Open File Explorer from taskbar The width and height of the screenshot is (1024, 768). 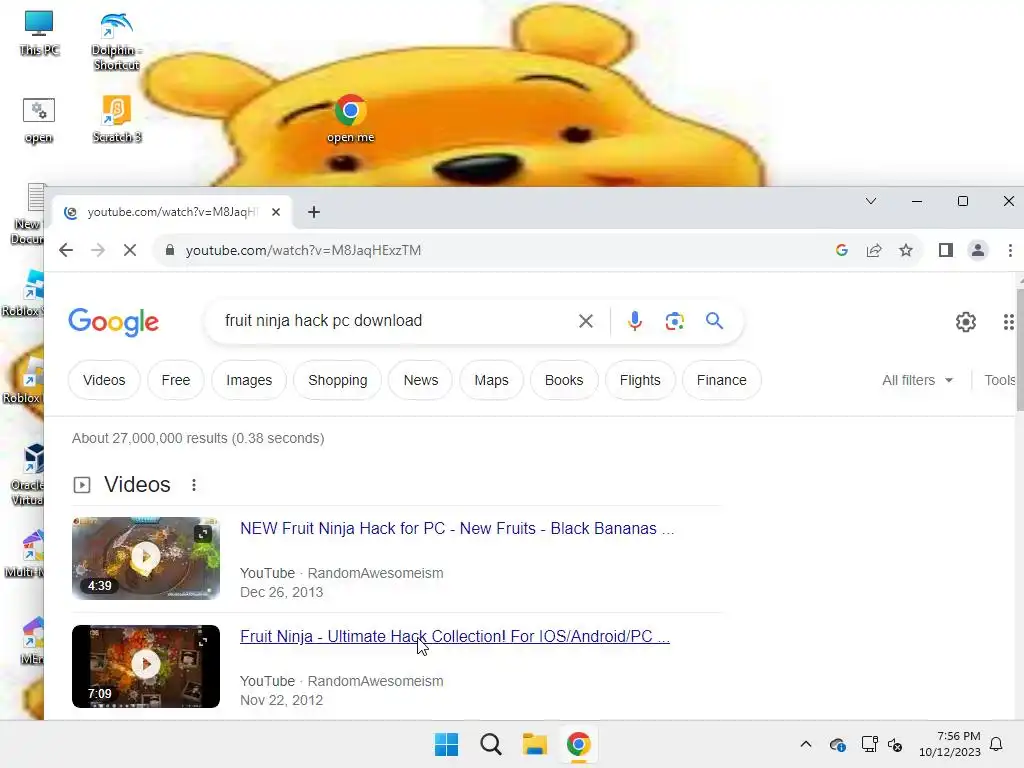[x=534, y=744]
